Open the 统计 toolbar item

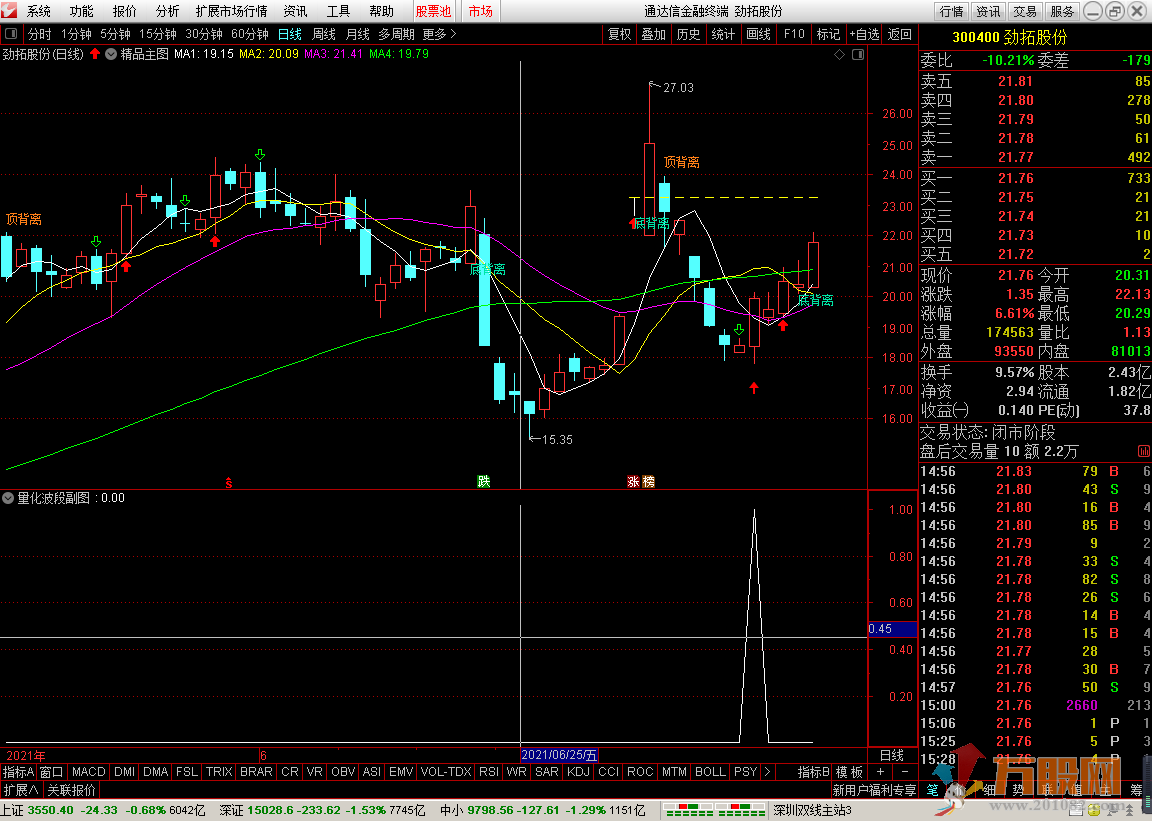[x=723, y=34]
